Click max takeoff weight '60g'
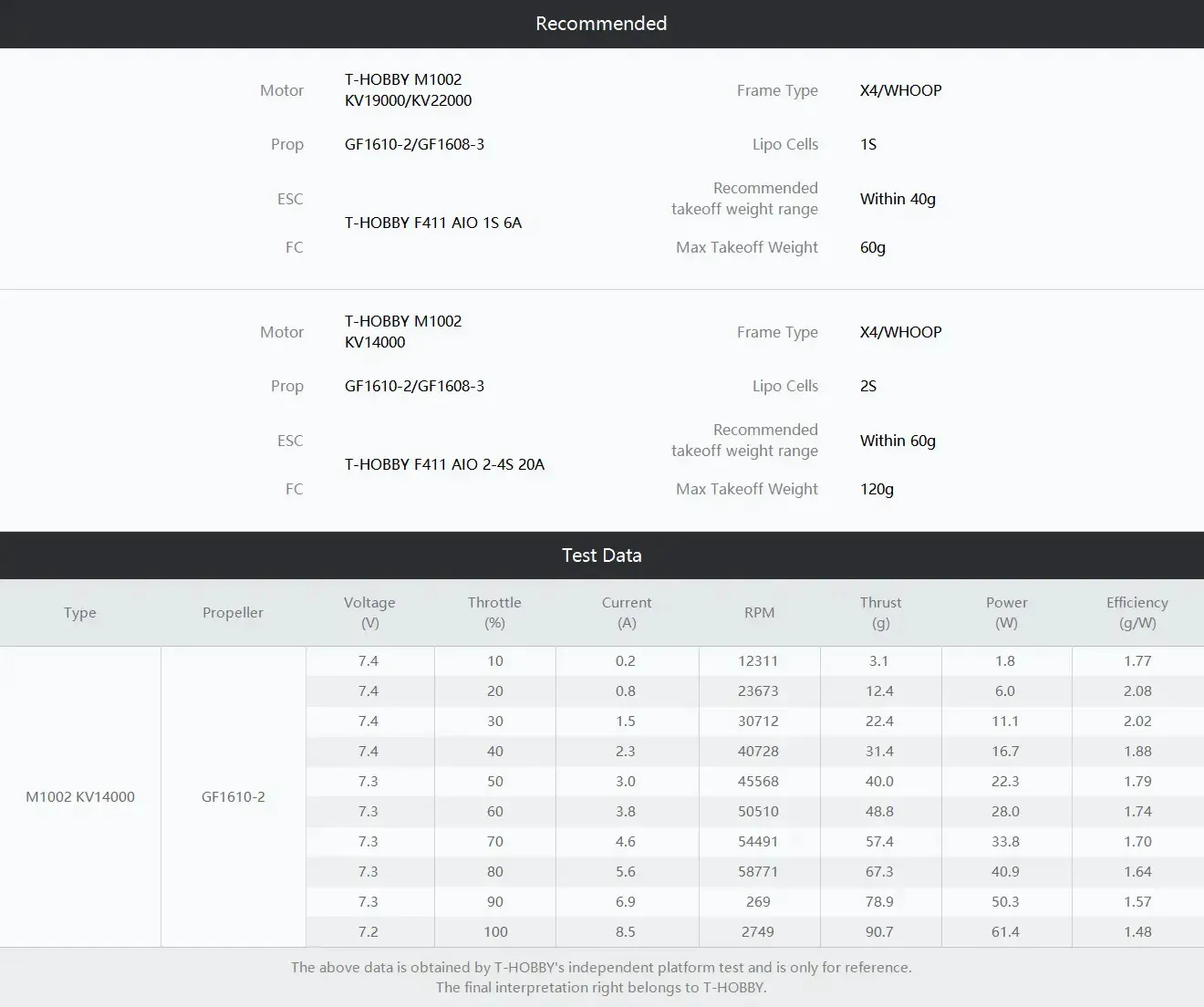The image size is (1204, 1007). coord(873,247)
